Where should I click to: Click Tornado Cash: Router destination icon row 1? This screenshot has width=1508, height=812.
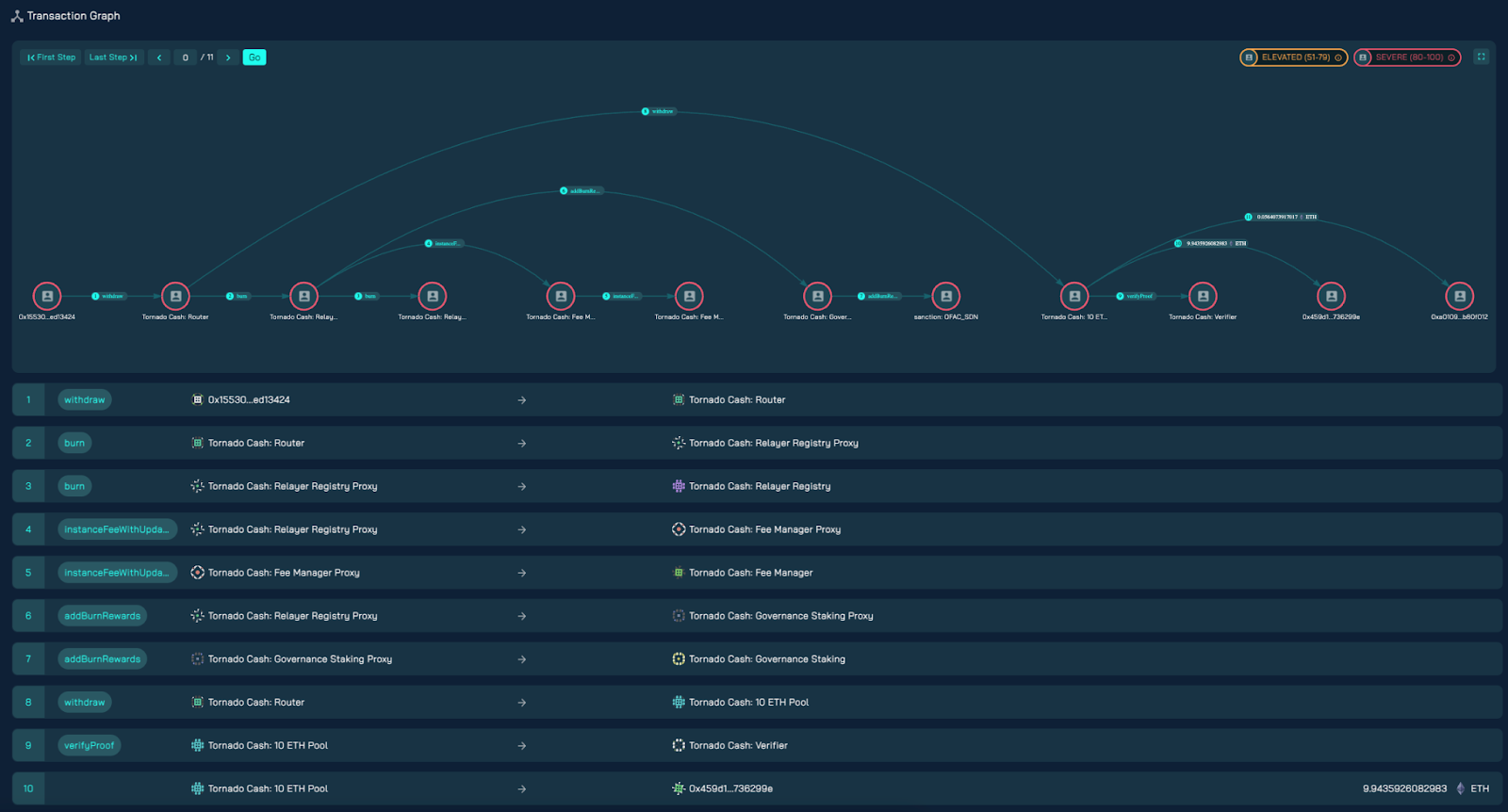click(679, 399)
